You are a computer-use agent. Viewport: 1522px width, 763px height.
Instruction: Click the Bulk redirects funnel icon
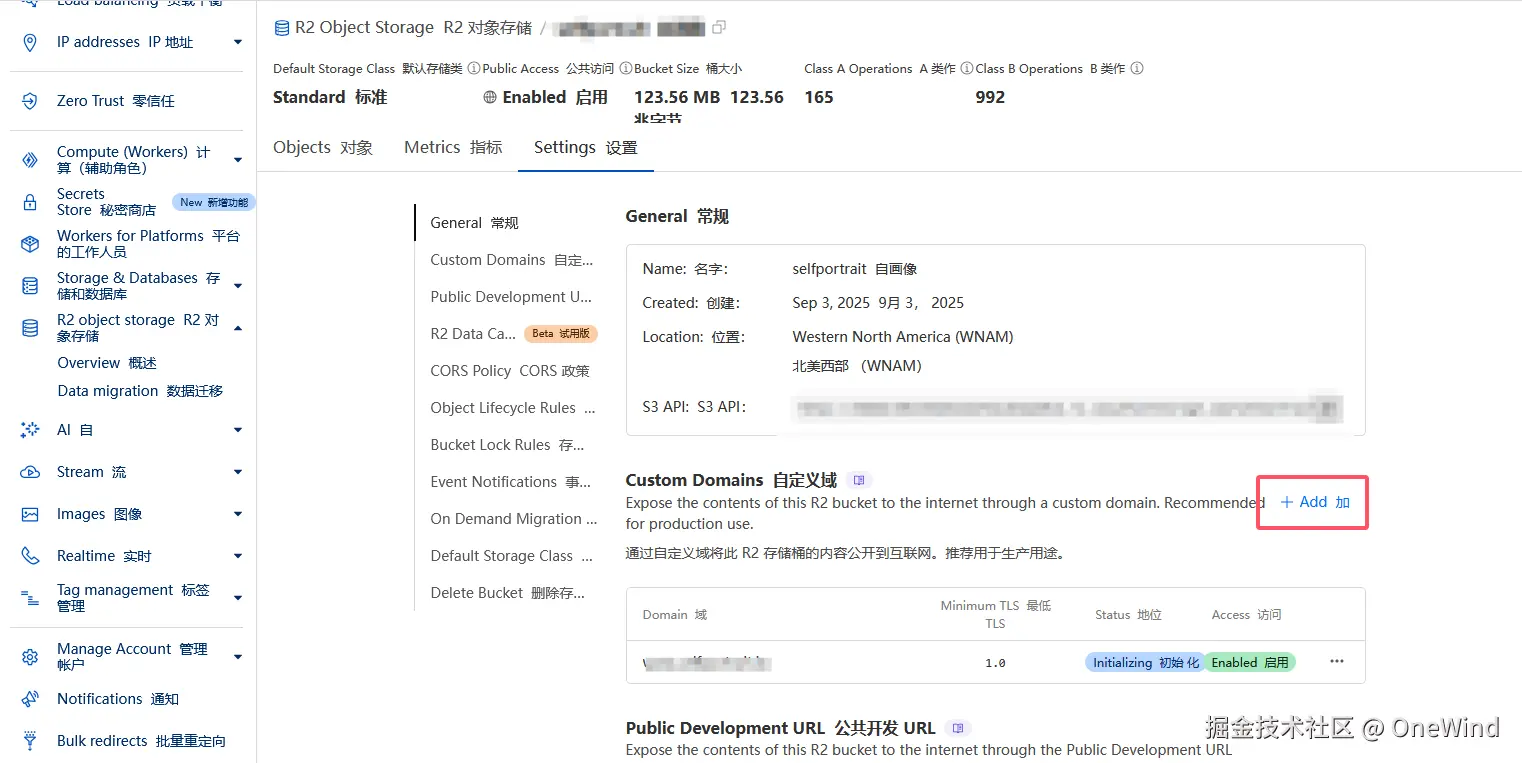30,741
